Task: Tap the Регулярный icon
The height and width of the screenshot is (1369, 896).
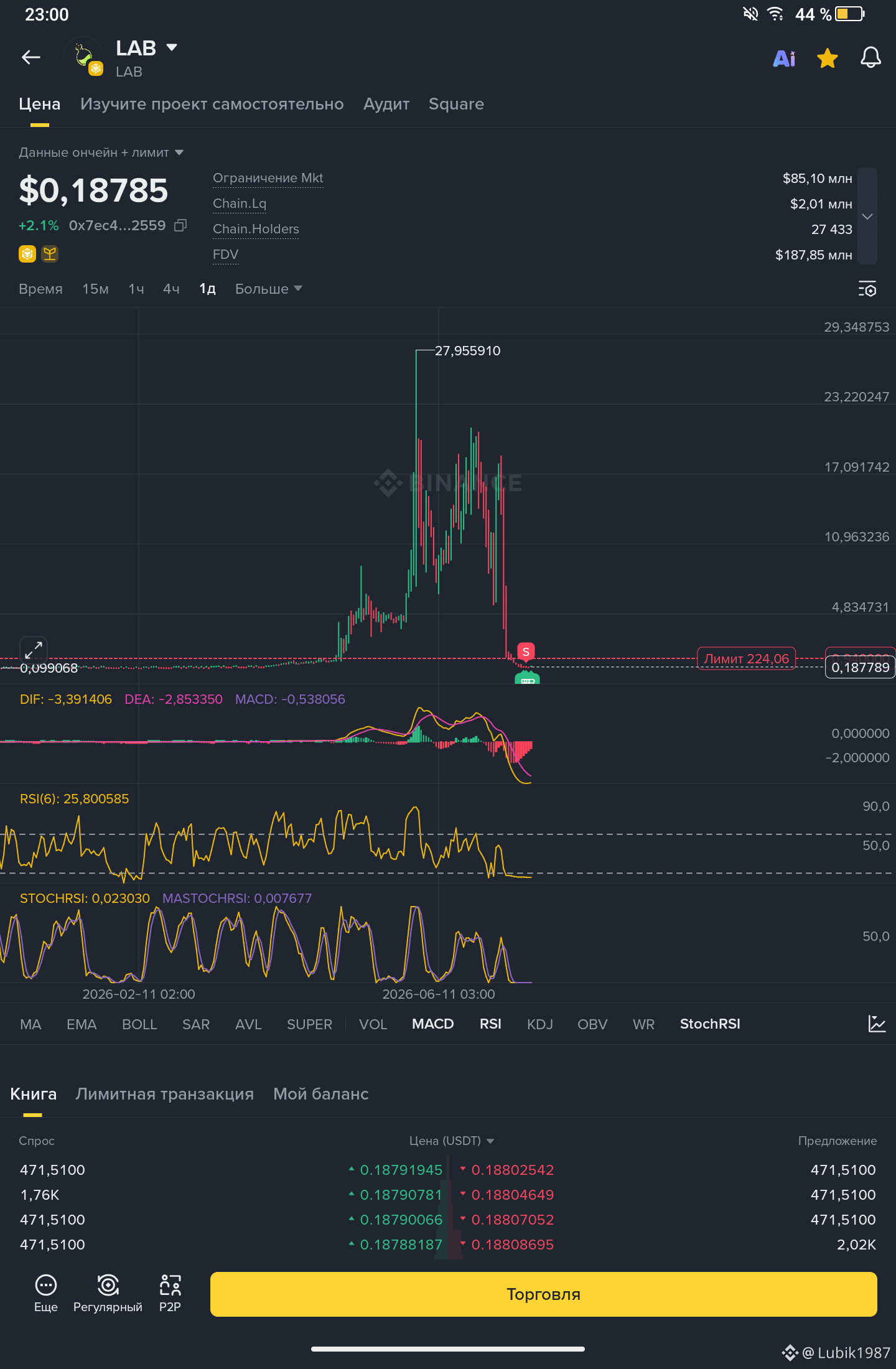Action: pyautogui.click(x=108, y=1294)
